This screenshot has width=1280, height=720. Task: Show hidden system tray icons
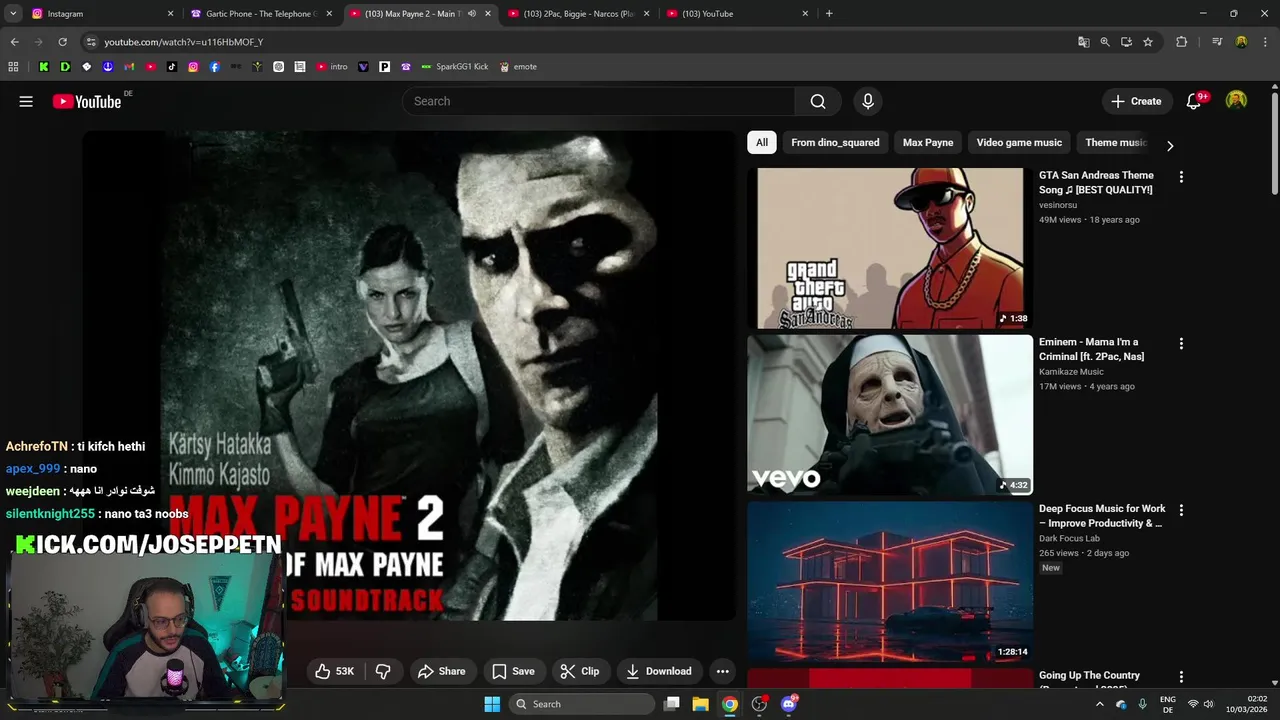tap(1099, 704)
